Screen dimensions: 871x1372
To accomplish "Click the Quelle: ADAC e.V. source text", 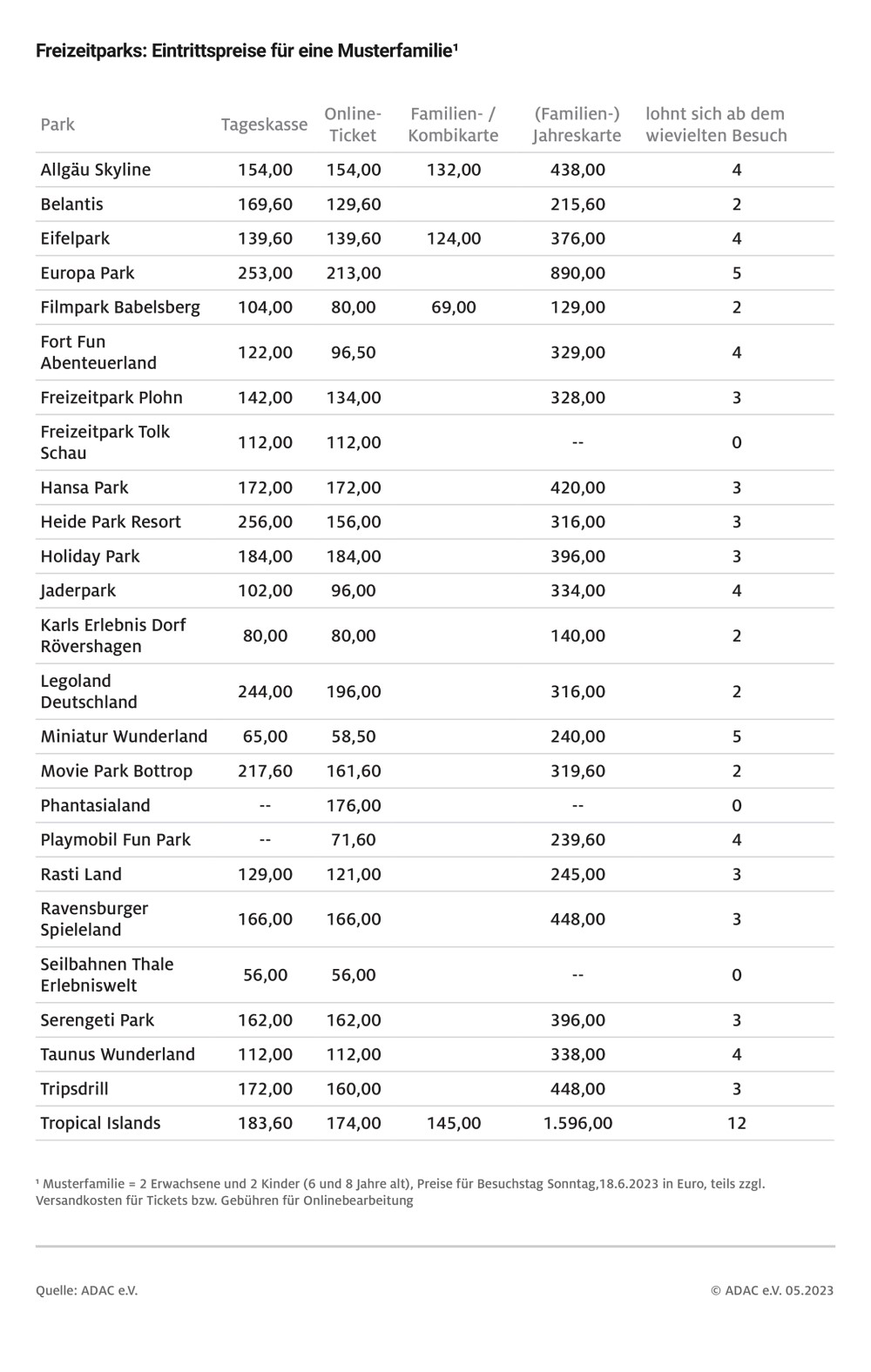I will pos(87,1291).
